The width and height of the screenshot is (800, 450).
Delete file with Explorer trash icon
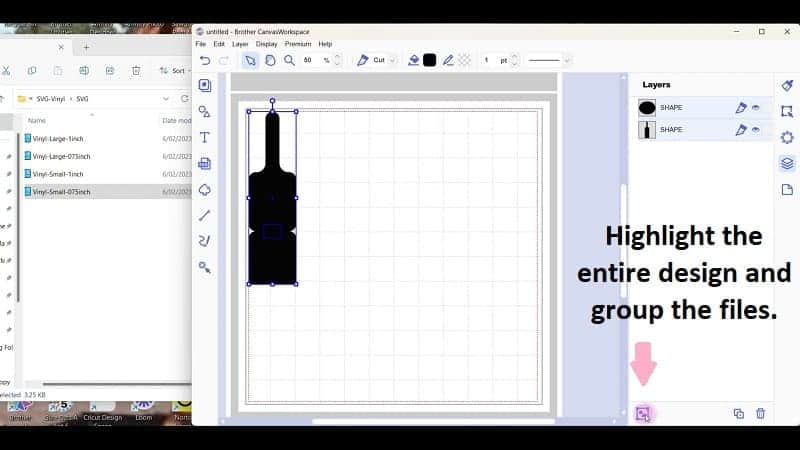tap(136, 71)
